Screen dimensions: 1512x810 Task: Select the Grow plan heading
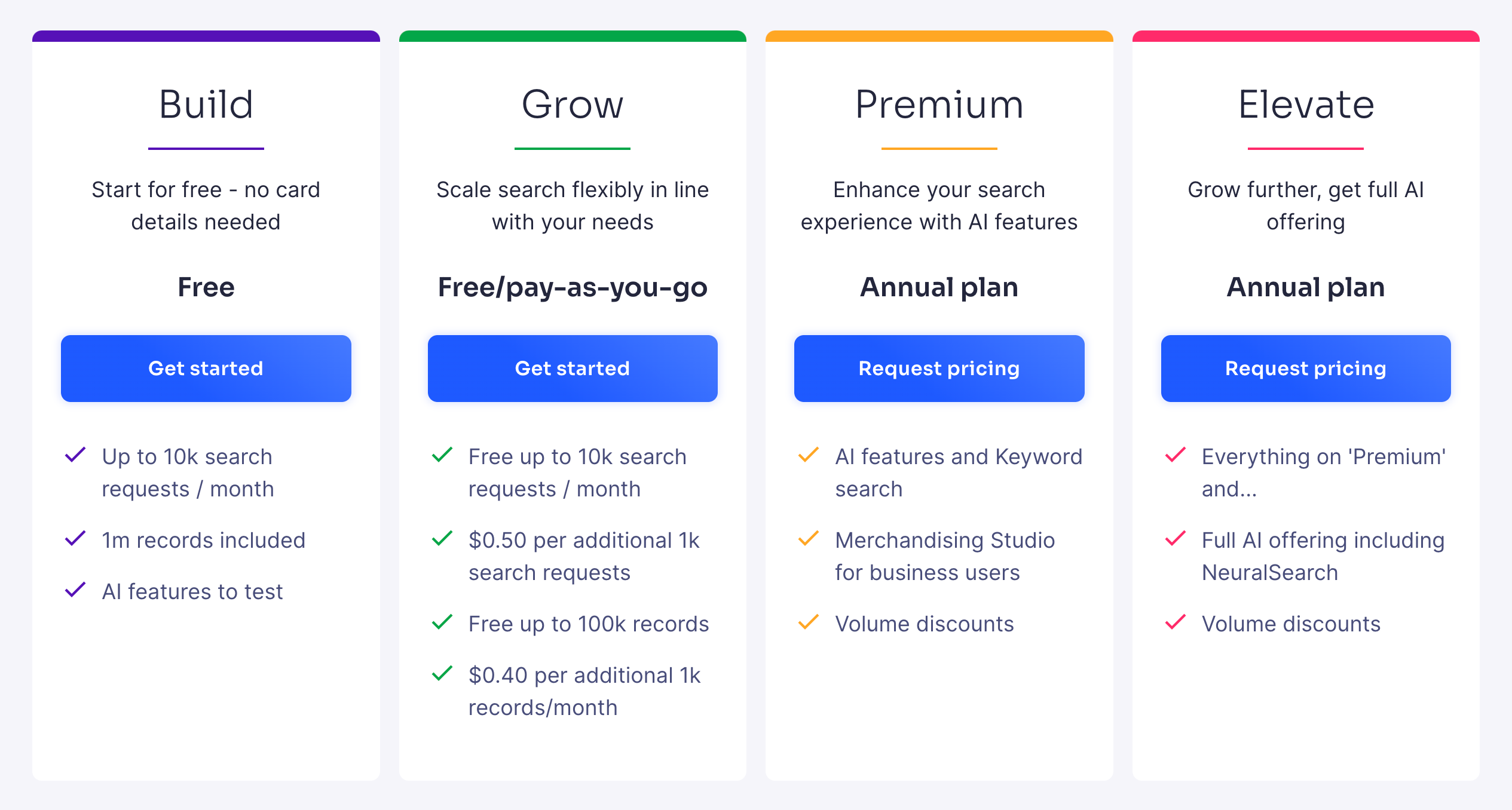pos(572,105)
